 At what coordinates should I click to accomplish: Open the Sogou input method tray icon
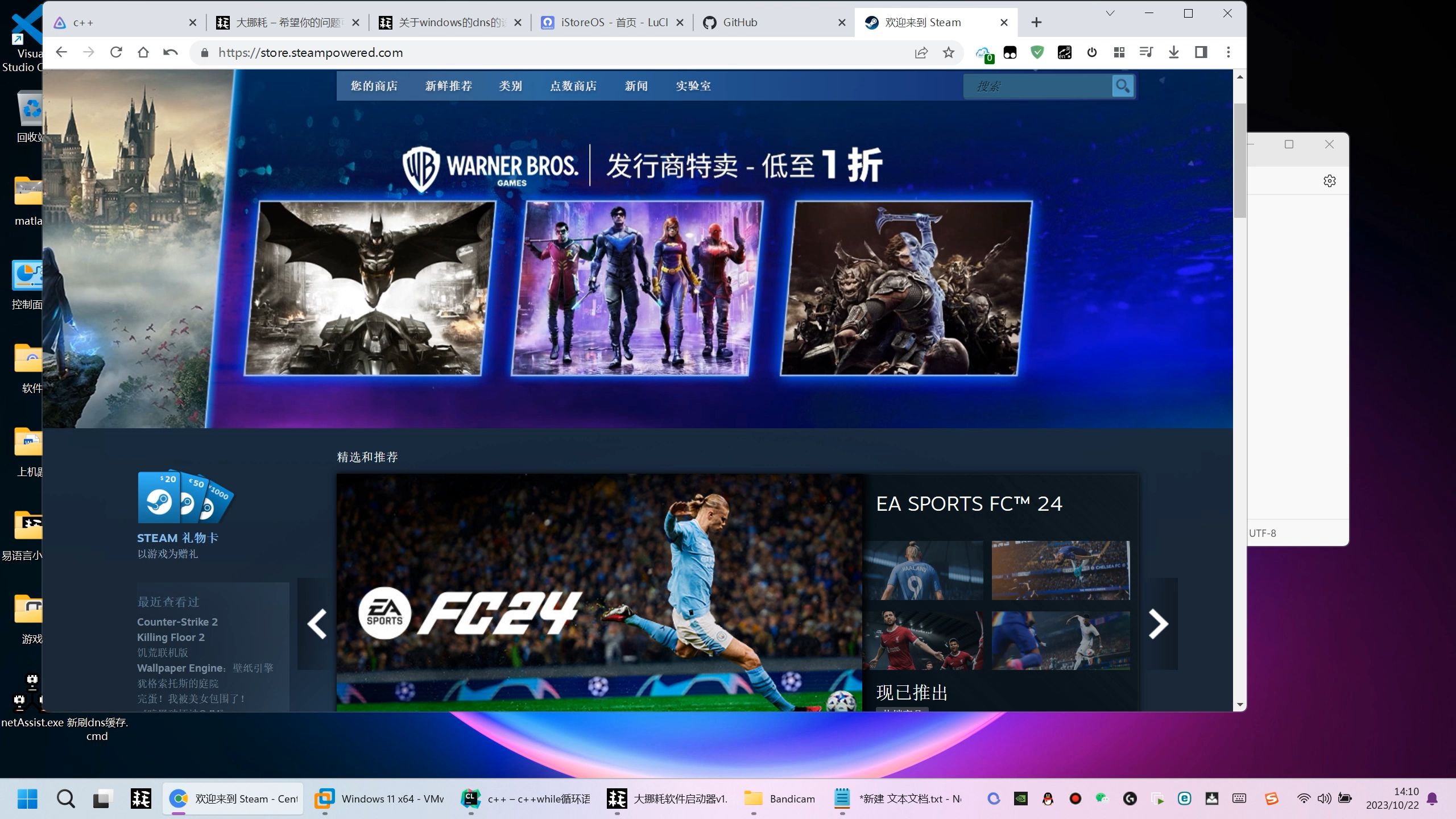coord(1272,799)
